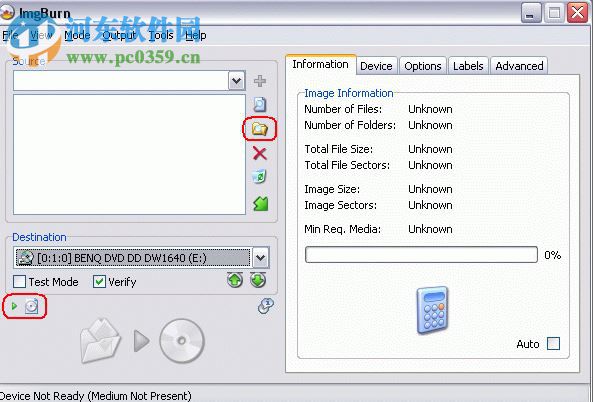594x402 pixels.
Task: Browse for a folder to add
Action: click(259, 129)
